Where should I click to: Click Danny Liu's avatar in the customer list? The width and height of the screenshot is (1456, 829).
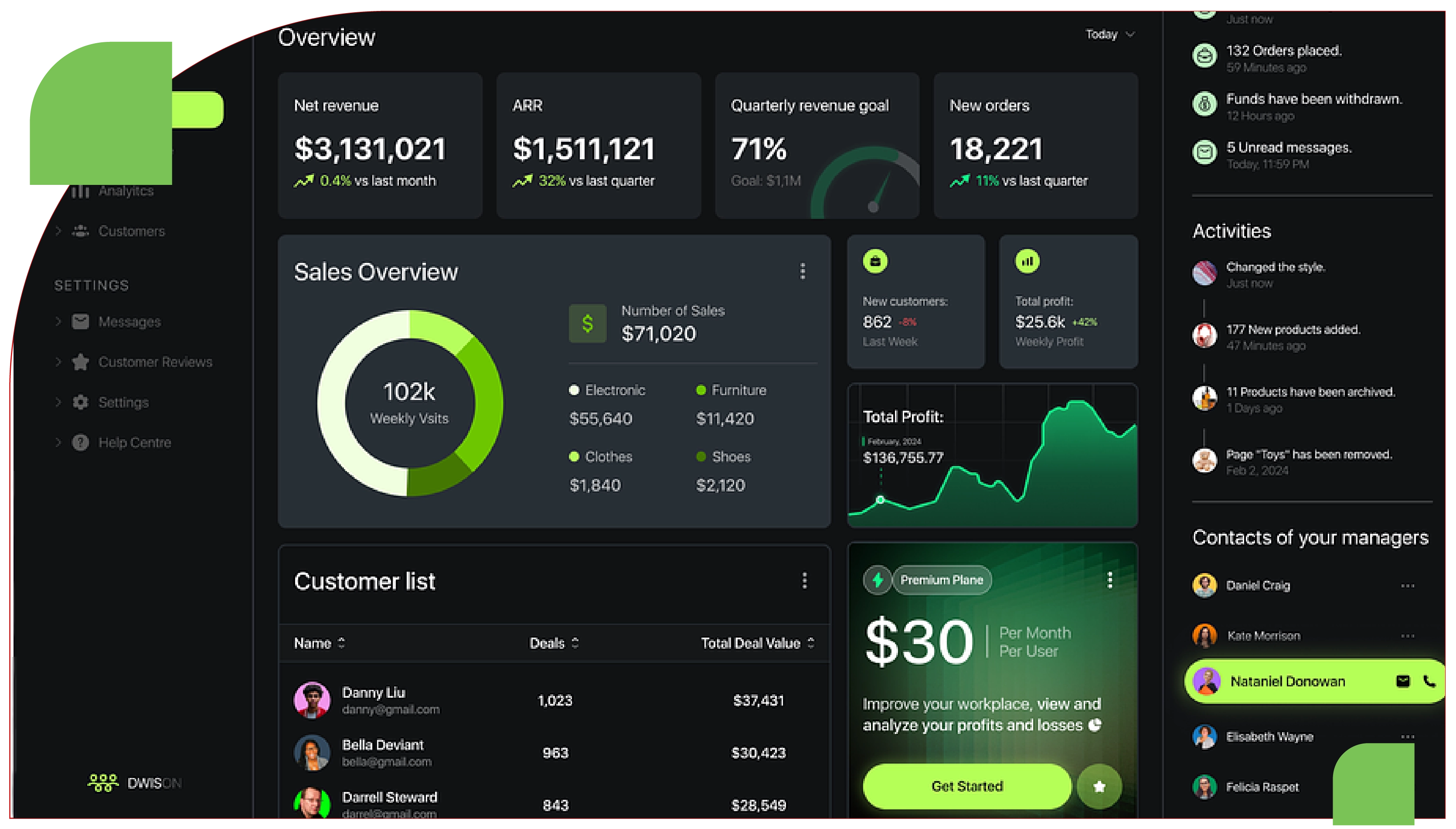point(313,700)
